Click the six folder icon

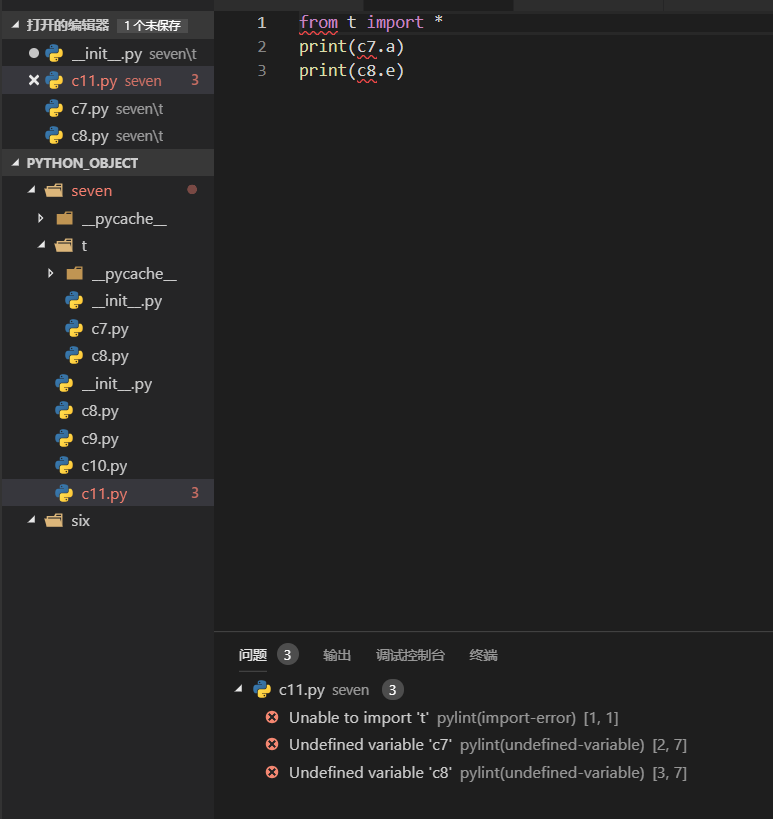pyautogui.click(x=54, y=521)
